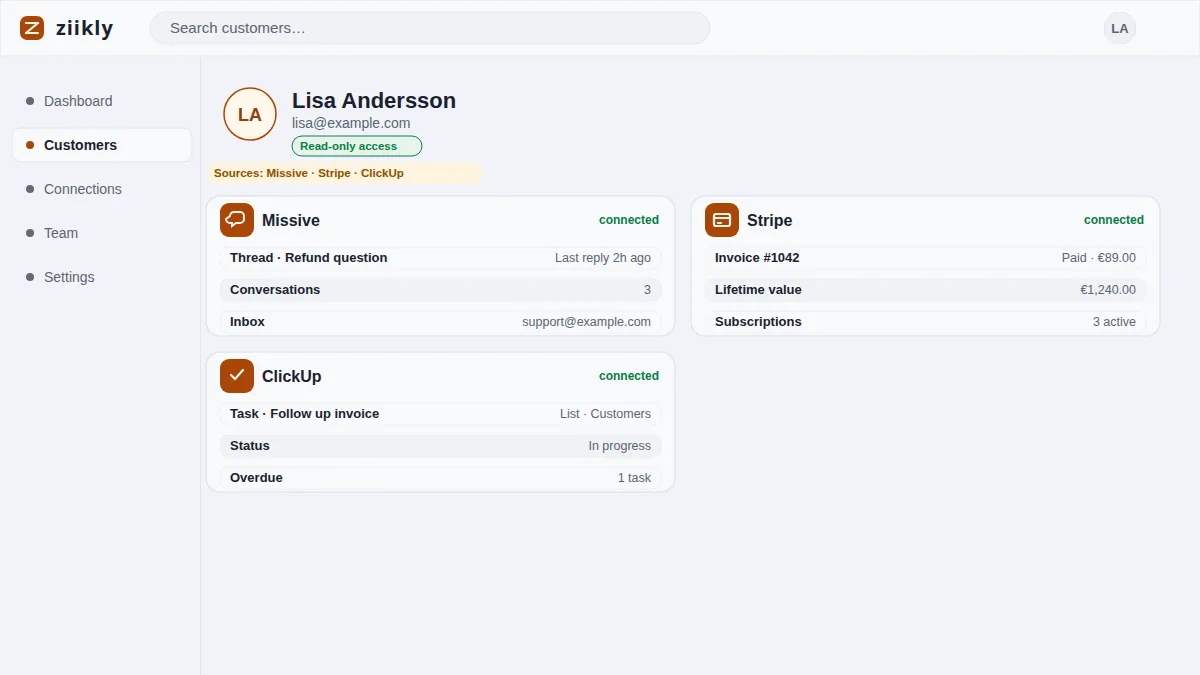Click the ClickUp checkmark icon
Image resolution: width=1200 pixels, height=675 pixels.
[237, 376]
